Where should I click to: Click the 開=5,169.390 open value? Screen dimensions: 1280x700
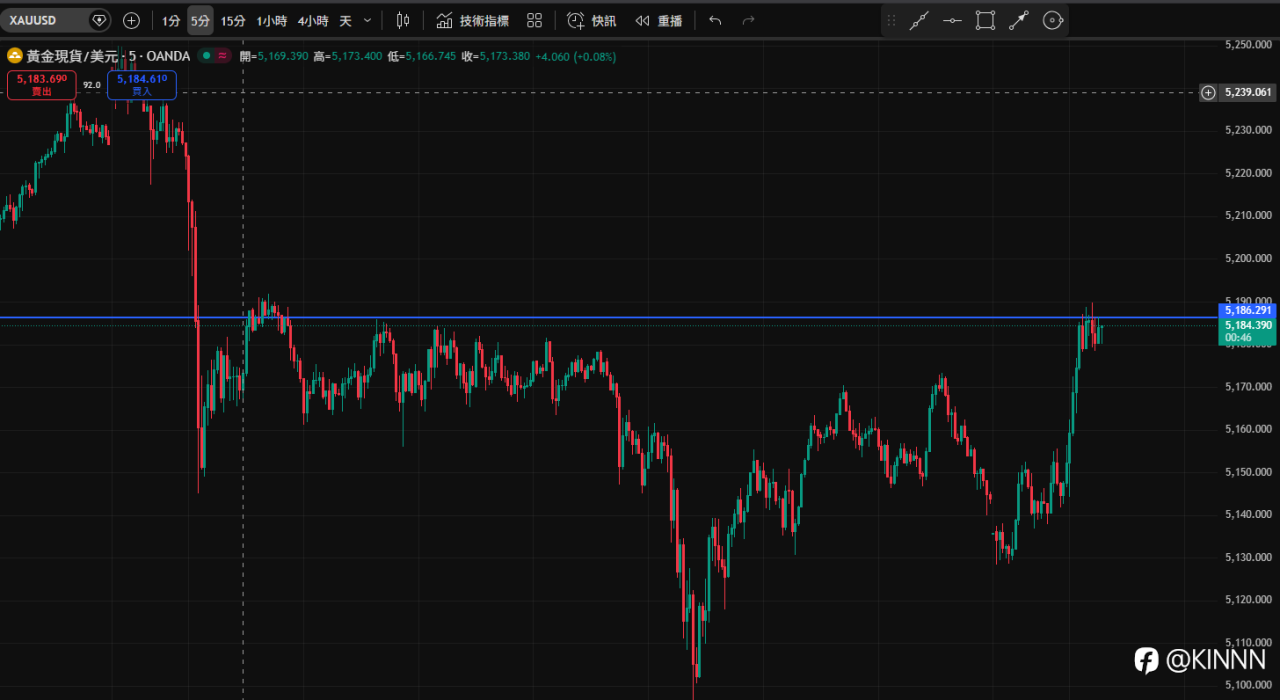tap(274, 57)
